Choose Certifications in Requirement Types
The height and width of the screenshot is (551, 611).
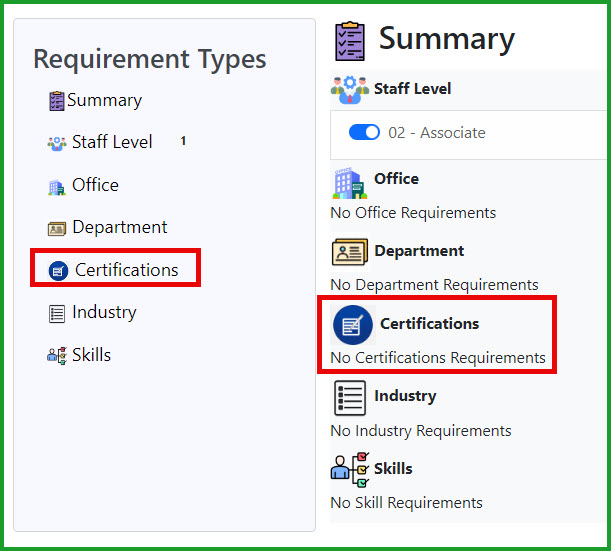click(127, 270)
